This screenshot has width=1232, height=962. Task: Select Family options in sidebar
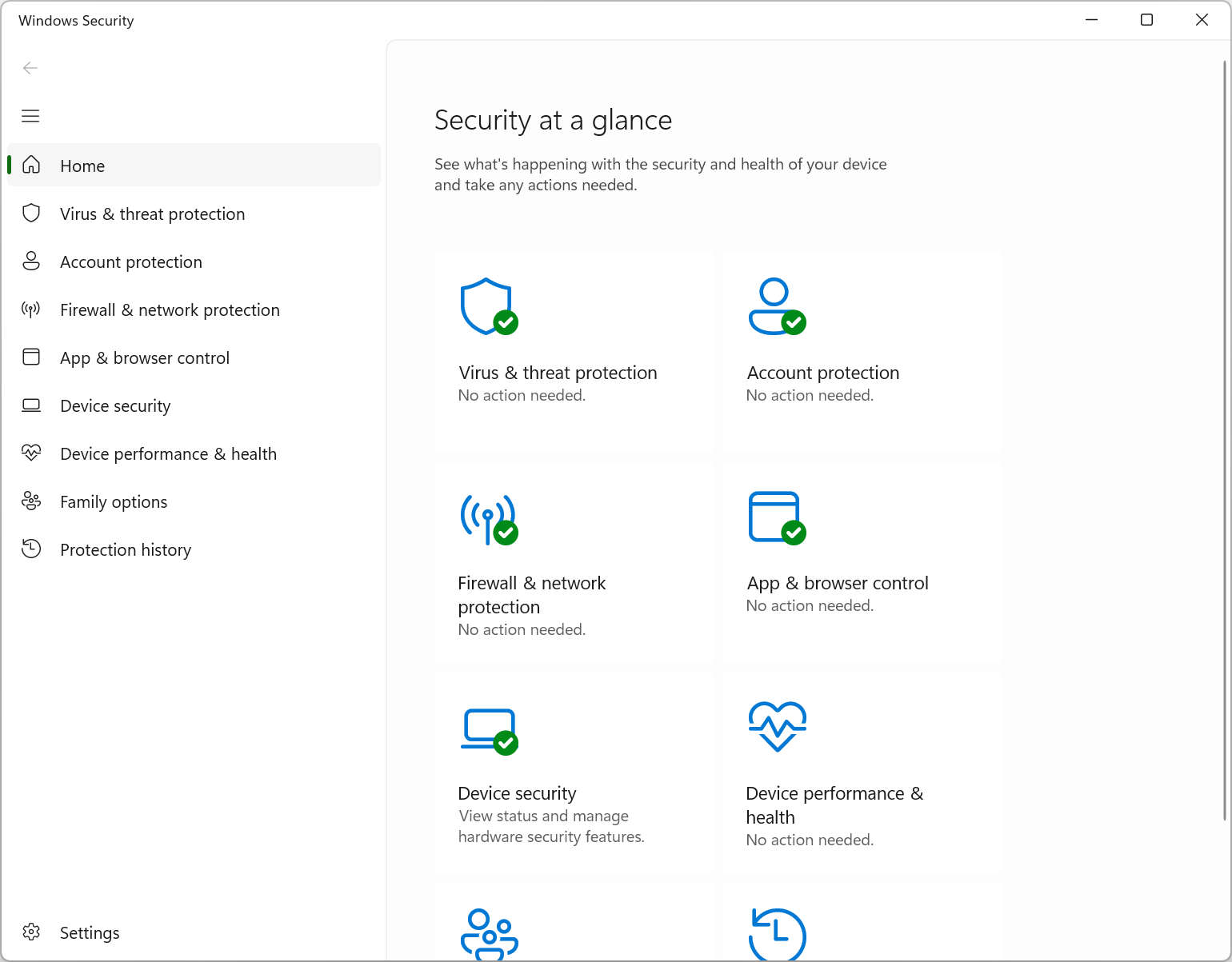pyautogui.click(x=194, y=501)
